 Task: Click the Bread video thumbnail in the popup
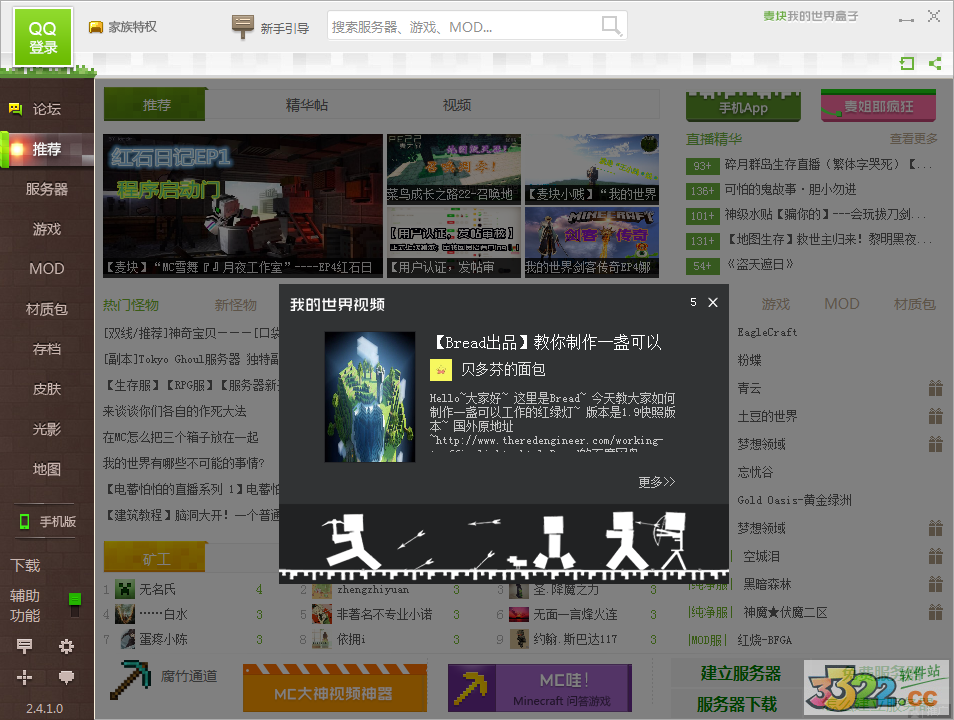tap(368, 397)
